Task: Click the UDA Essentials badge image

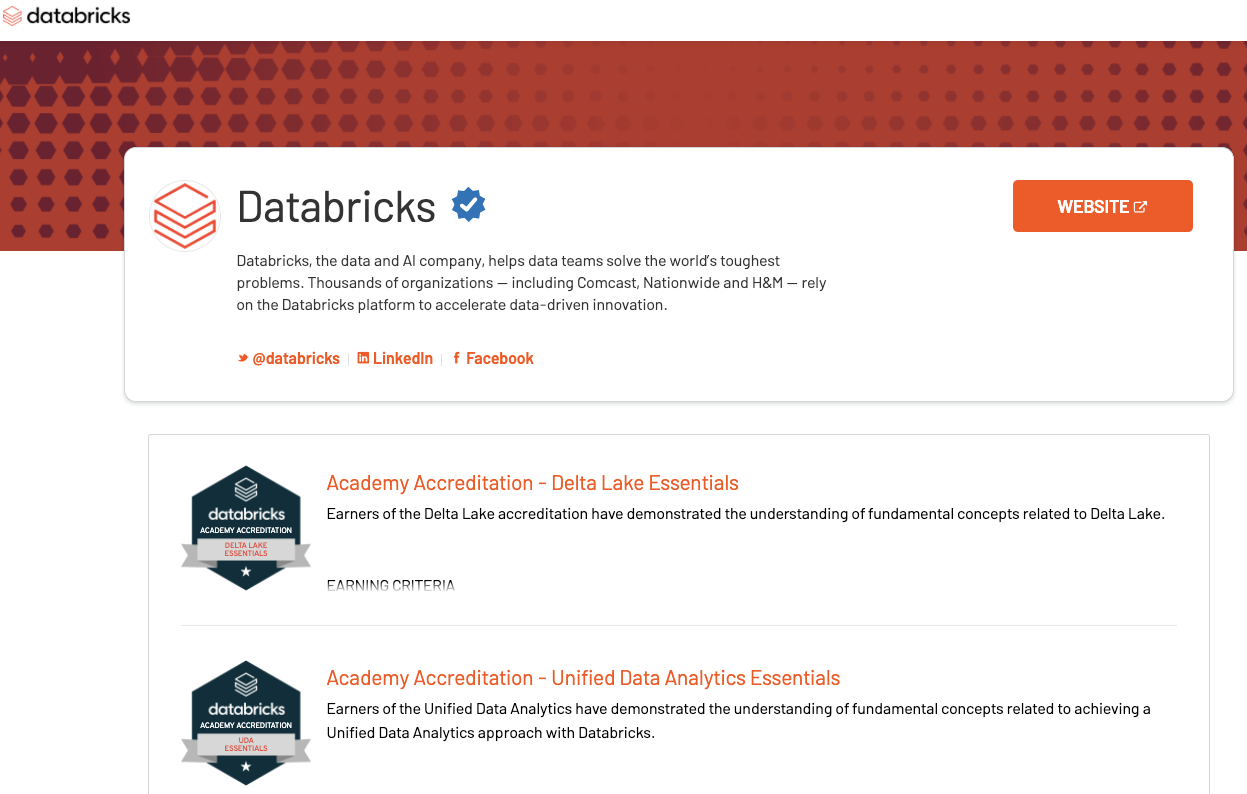Action: click(246, 722)
